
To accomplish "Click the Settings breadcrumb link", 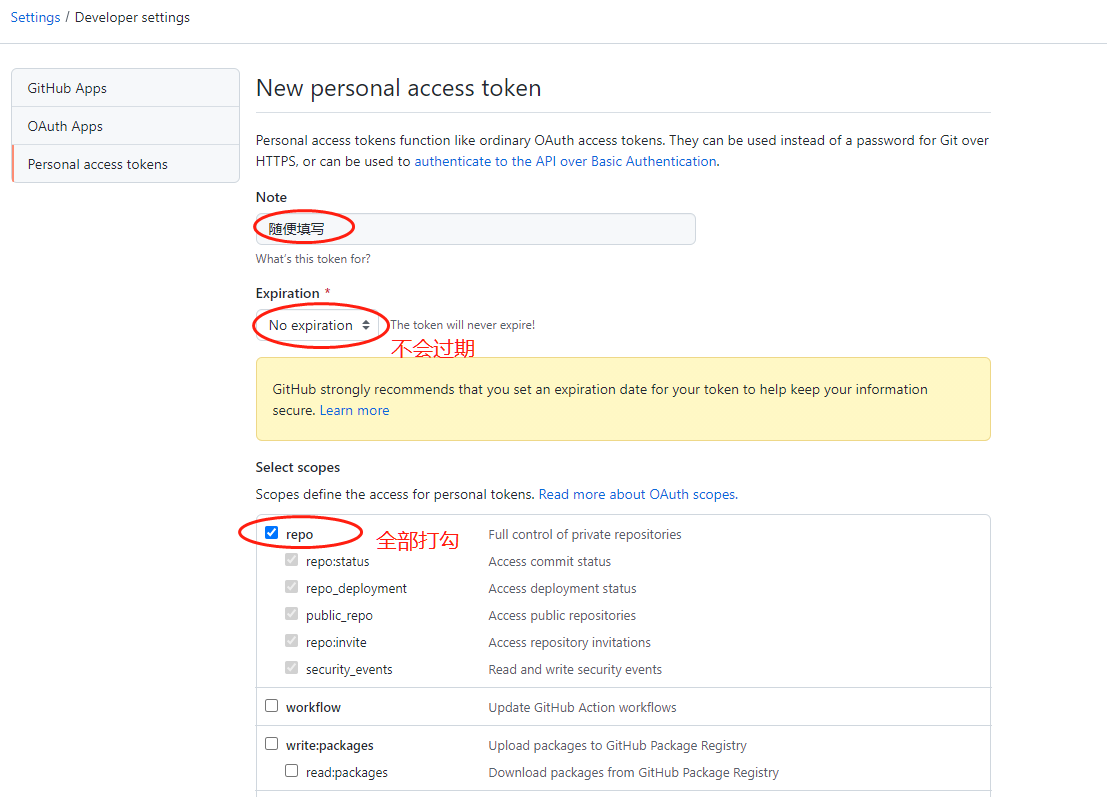I will [x=35, y=17].
